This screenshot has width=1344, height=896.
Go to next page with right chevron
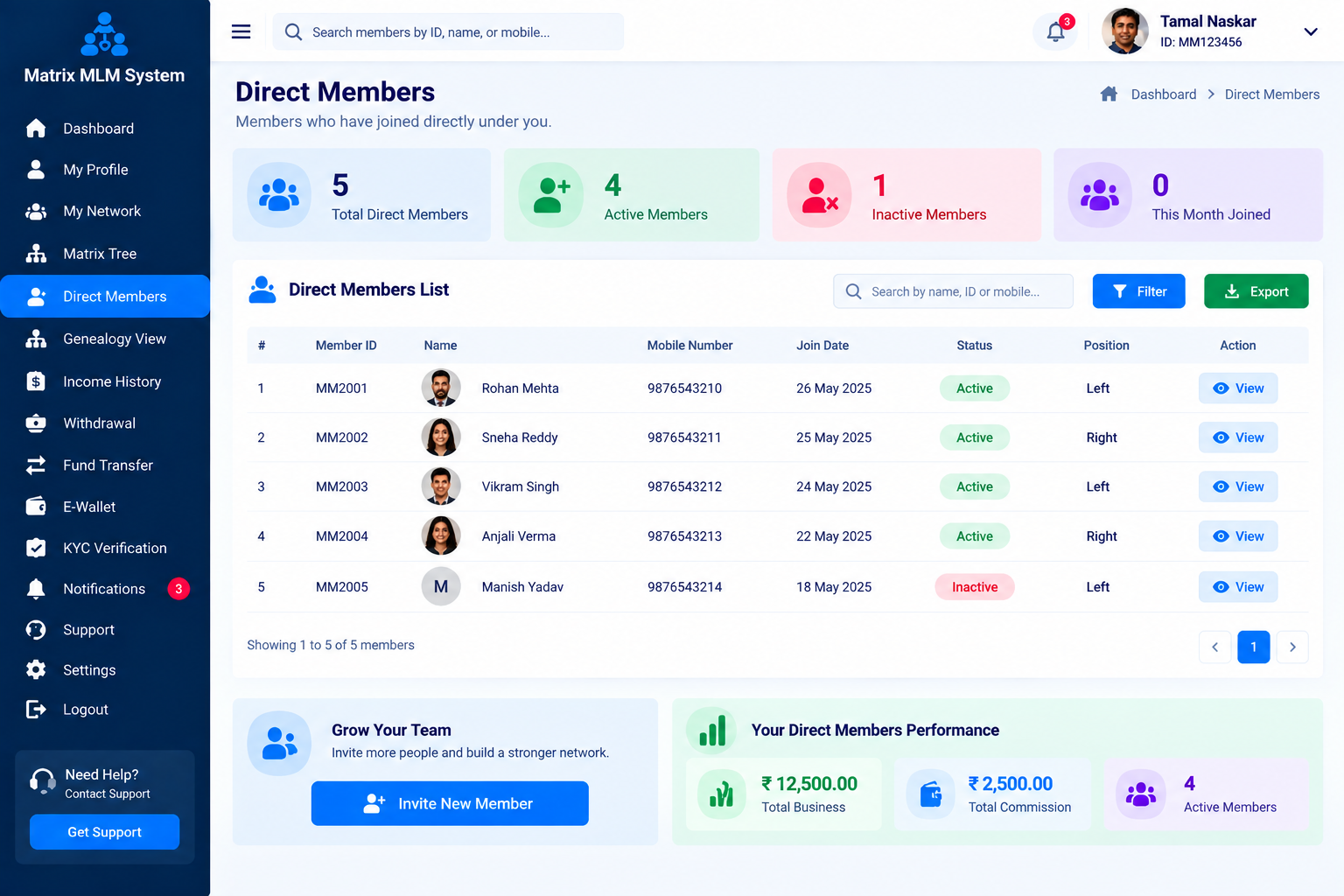pos(1292,647)
